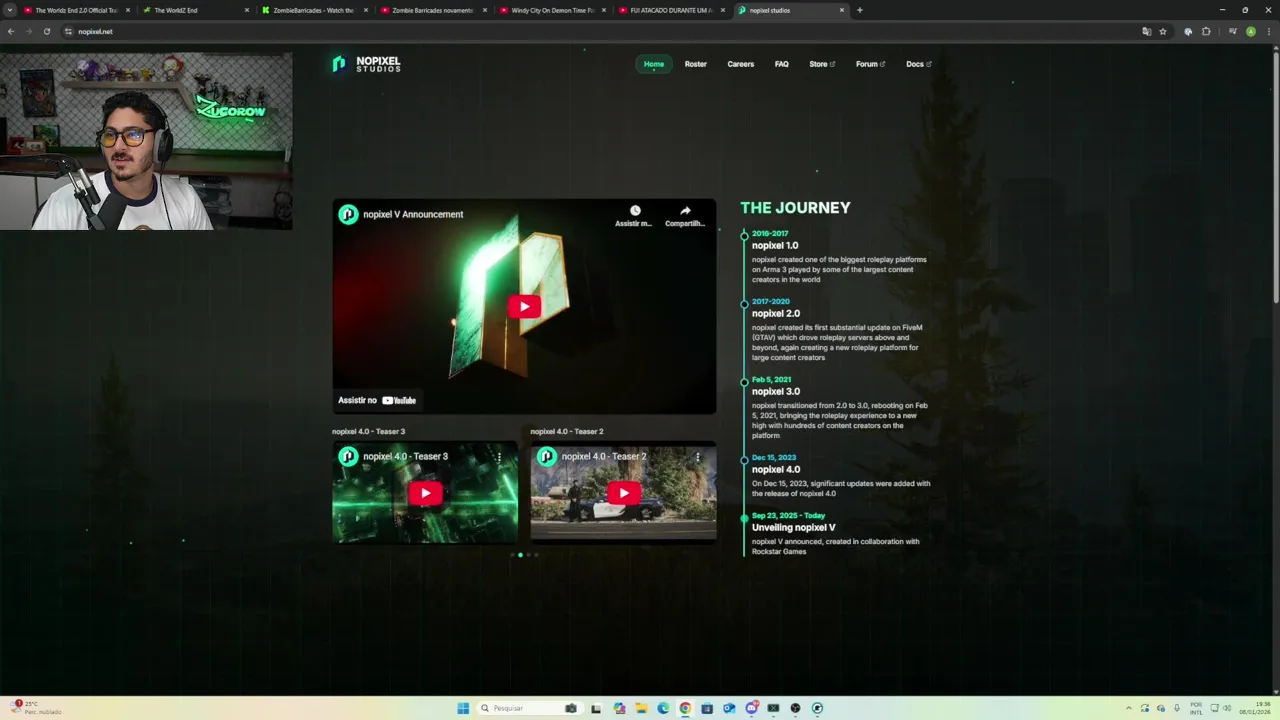1280x720 pixels.
Task: Play the nopixel V Announcement video
Action: [524, 307]
